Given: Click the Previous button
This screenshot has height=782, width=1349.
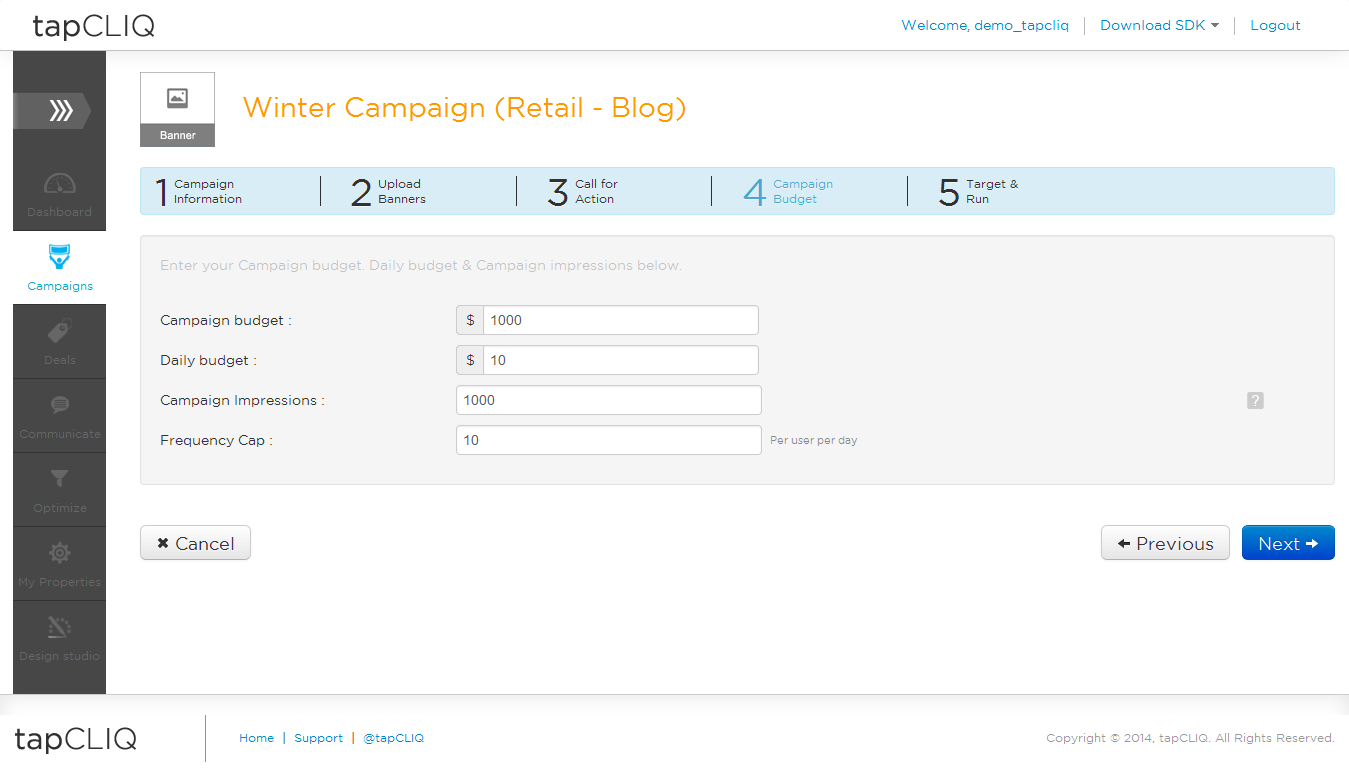Looking at the screenshot, I should click(x=1165, y=543).
